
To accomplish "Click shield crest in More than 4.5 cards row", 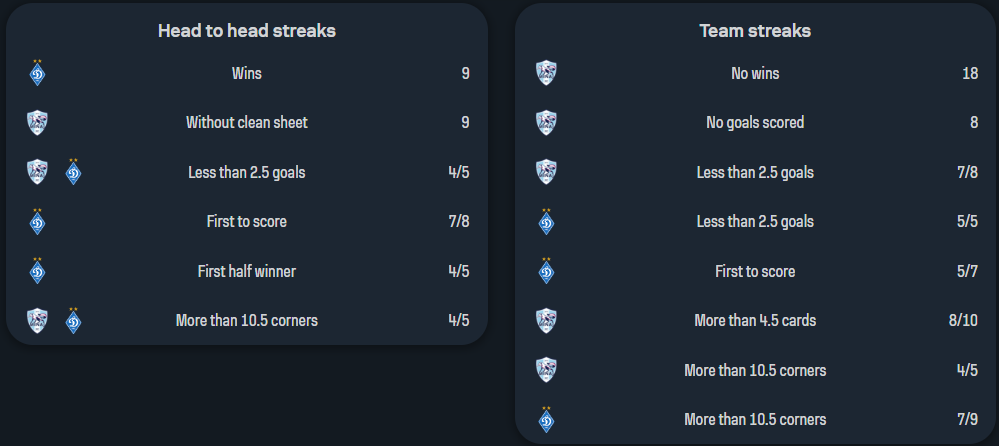I will tap(546, 321).
